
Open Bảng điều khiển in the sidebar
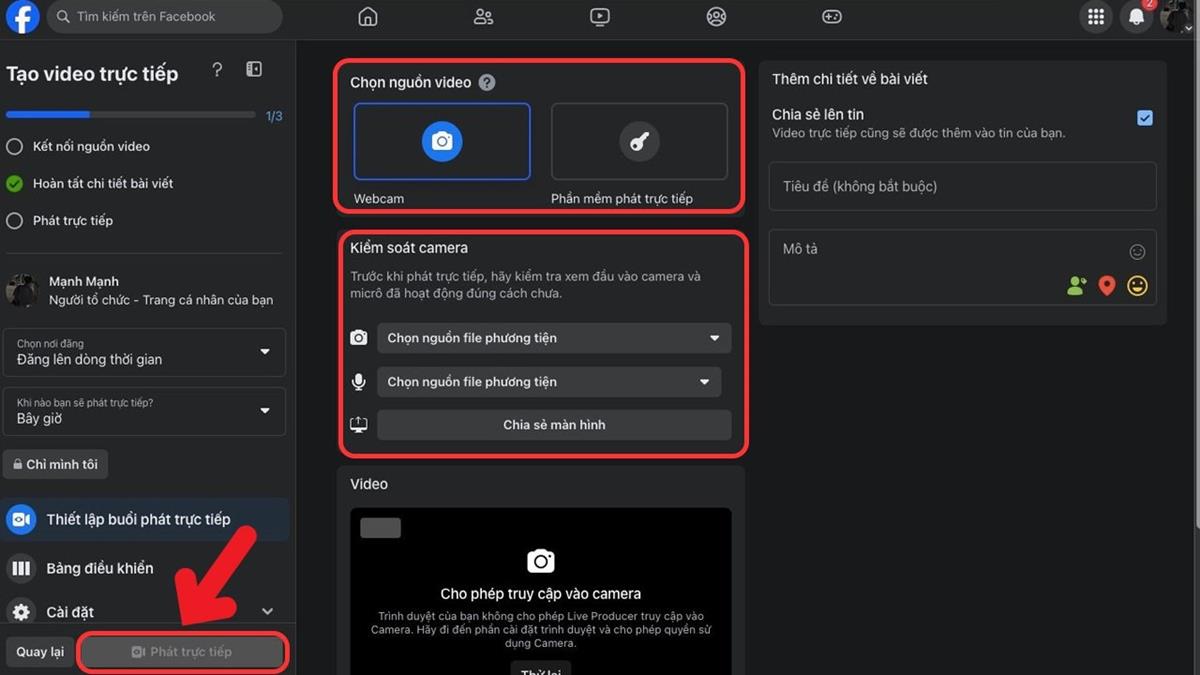100,568
